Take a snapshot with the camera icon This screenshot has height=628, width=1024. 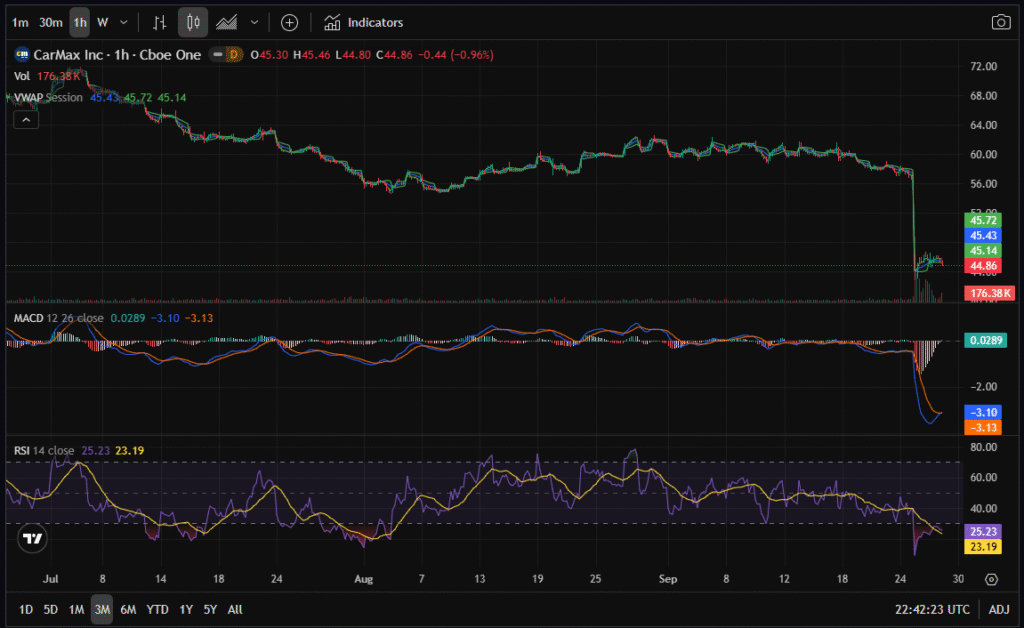(x=1000, y=22)
